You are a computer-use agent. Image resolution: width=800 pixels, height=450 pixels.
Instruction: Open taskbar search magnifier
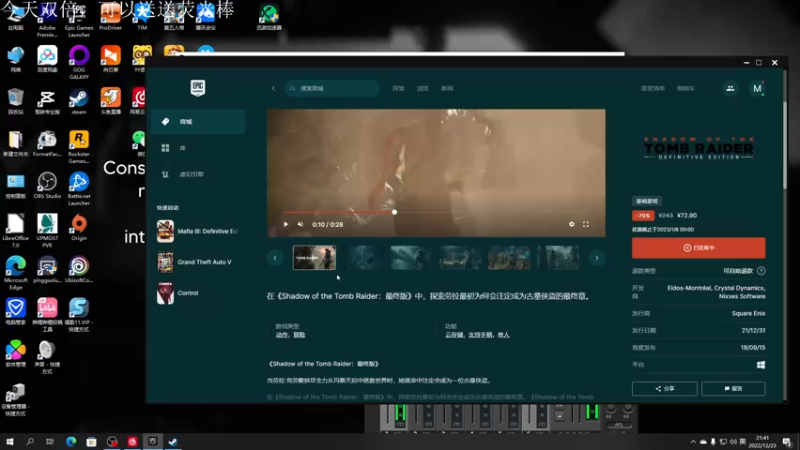pos(30,442)
